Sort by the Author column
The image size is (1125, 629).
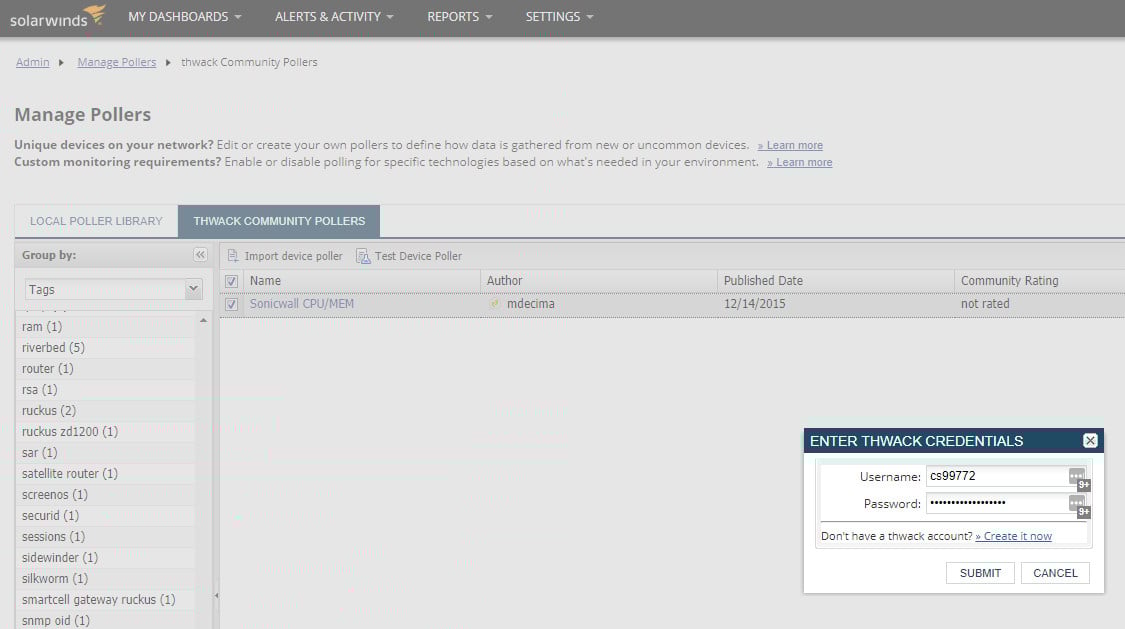(x=598, y=280)
